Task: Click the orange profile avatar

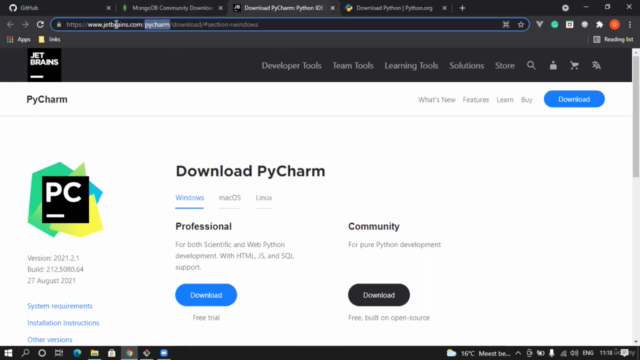Action: click(x=615, y=24)
